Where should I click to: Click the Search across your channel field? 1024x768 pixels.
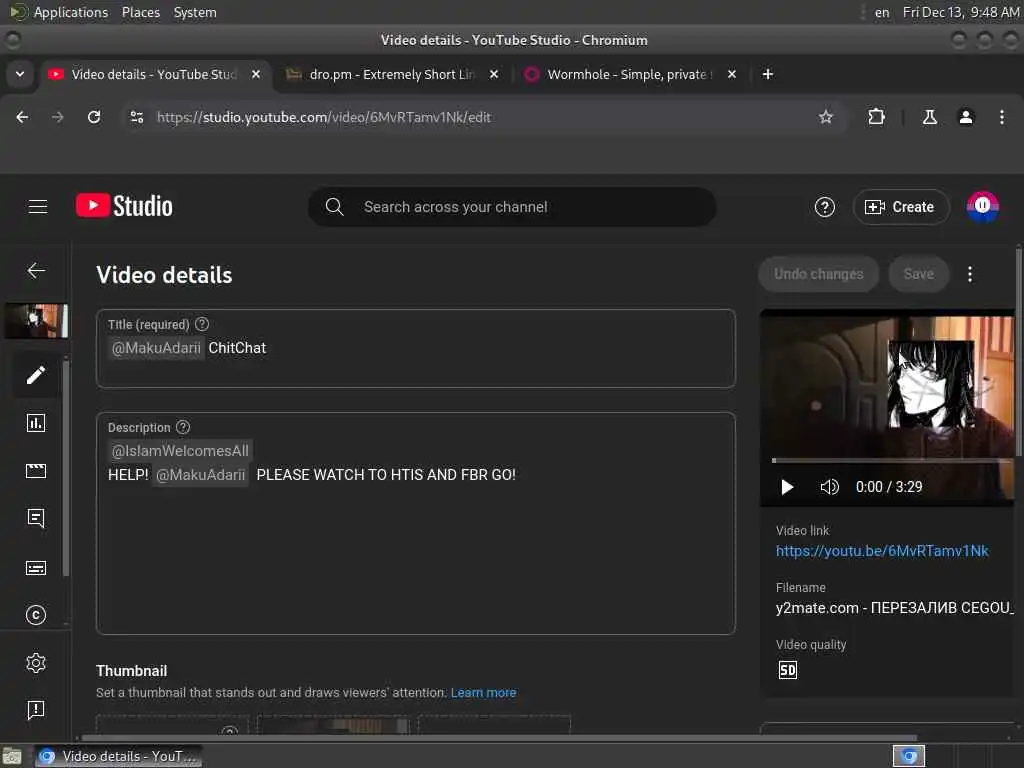click(512, 207)
